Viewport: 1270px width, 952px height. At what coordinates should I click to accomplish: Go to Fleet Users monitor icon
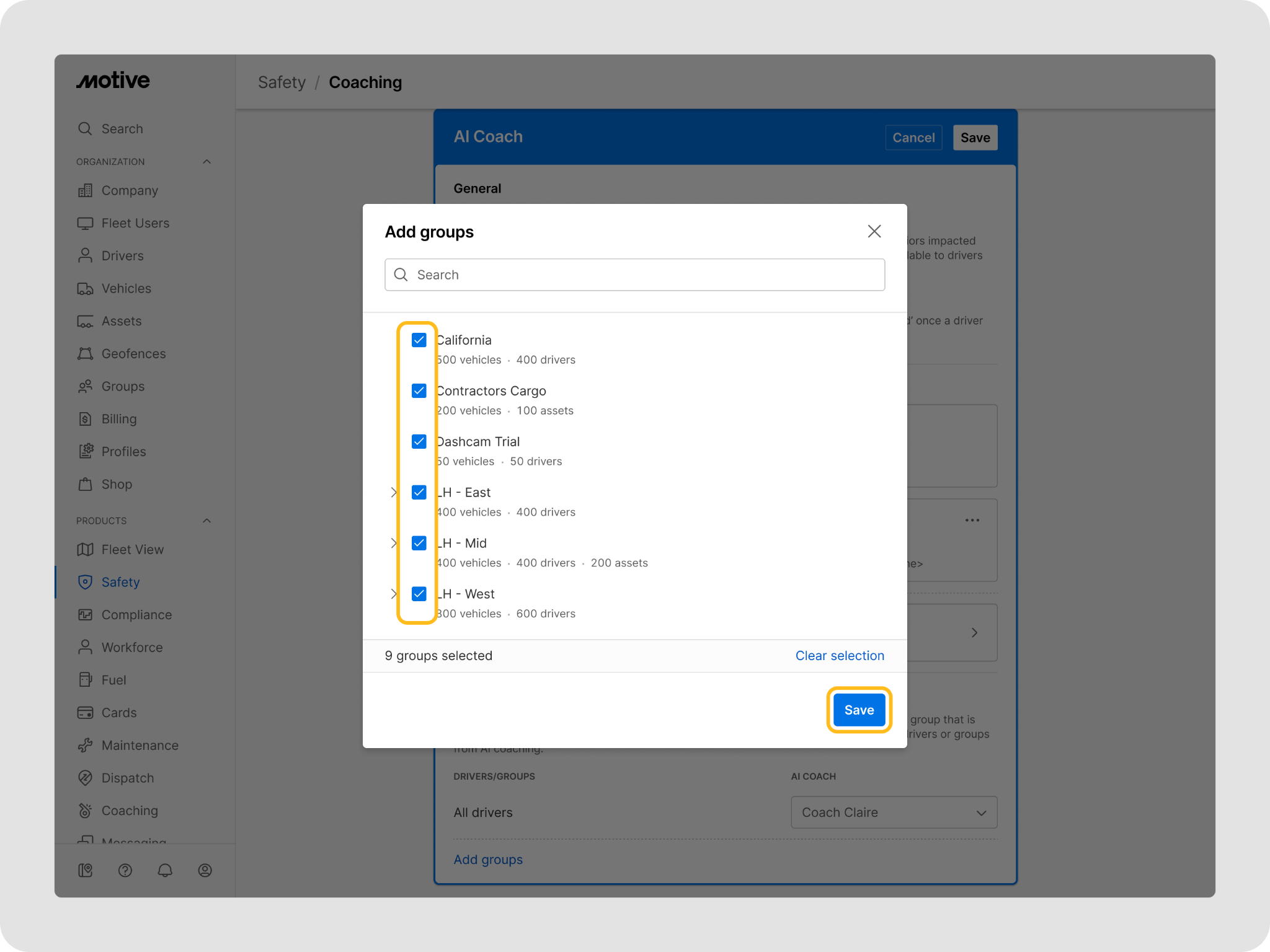(x=85, y=223)
